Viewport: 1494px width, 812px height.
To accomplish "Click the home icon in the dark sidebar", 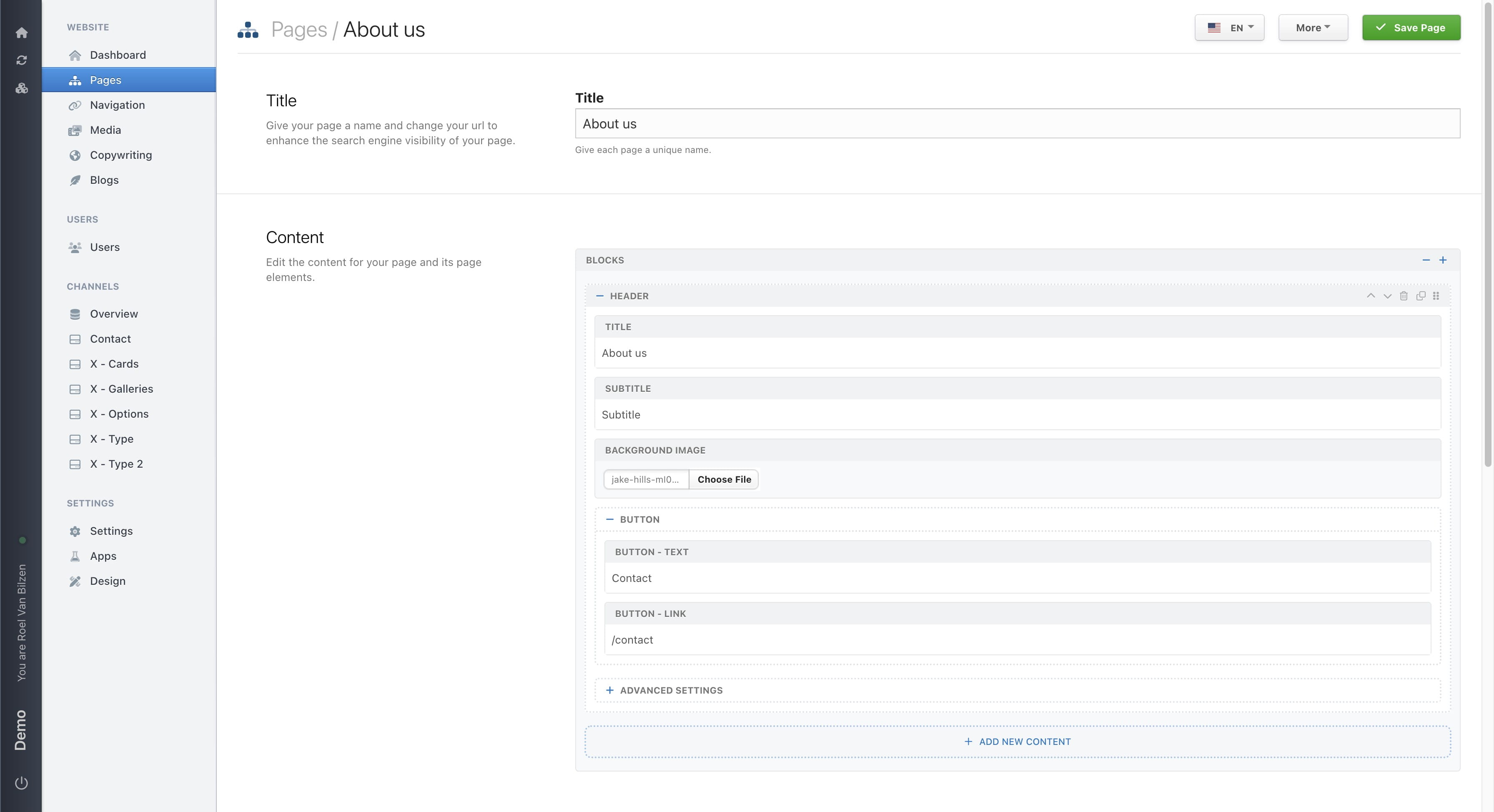I will tap(21, 33).
